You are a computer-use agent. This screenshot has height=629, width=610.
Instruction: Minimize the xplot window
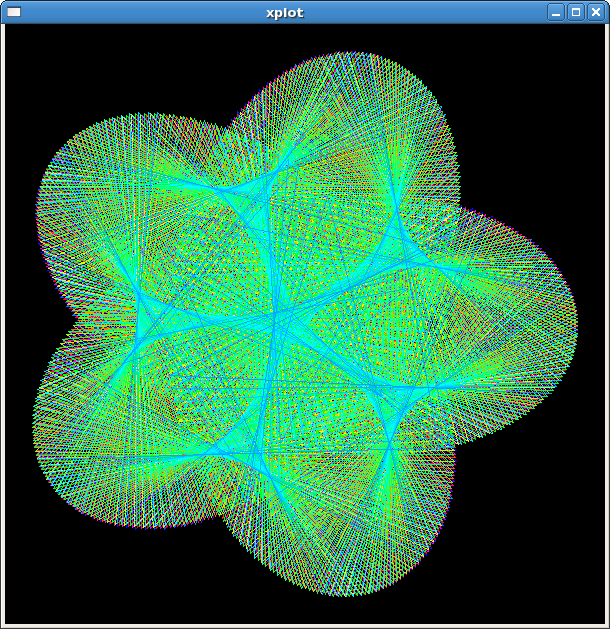pos(556,12)
